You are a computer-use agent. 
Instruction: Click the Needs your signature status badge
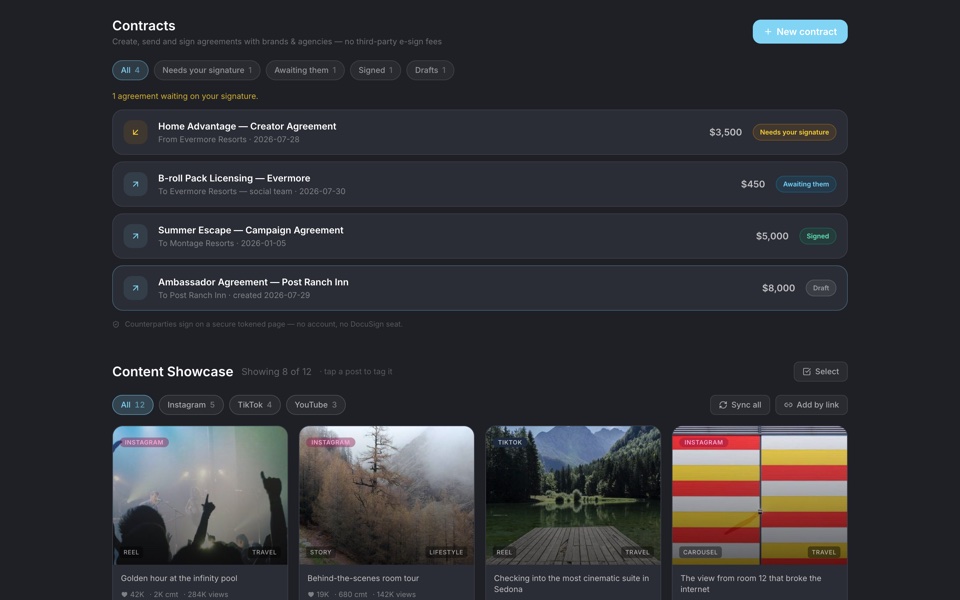pos(794,132)
